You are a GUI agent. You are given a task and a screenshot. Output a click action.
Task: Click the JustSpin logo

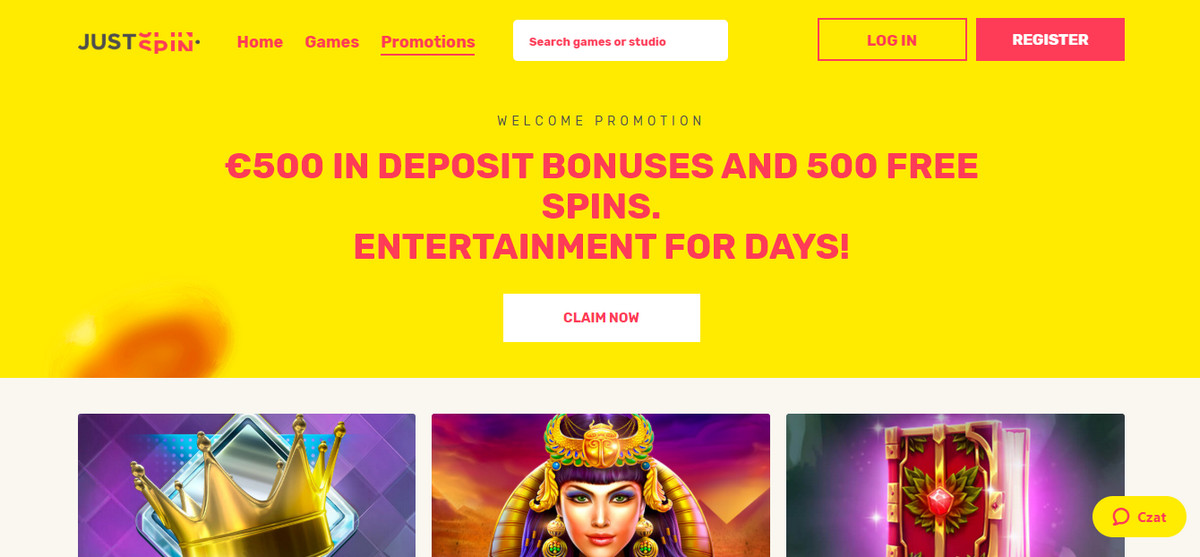tap(139, 42)
